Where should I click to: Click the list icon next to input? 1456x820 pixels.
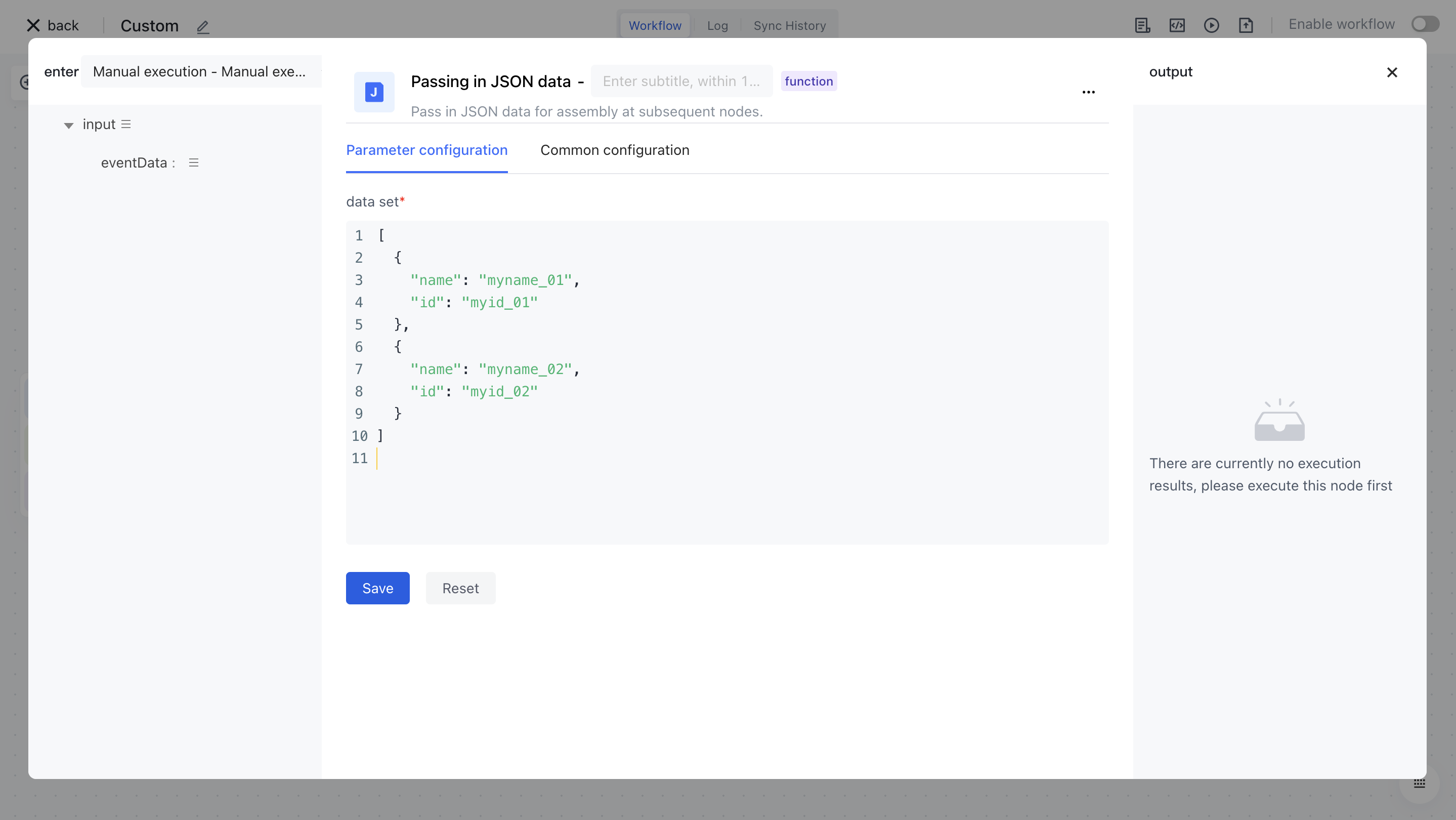[126, 124]
